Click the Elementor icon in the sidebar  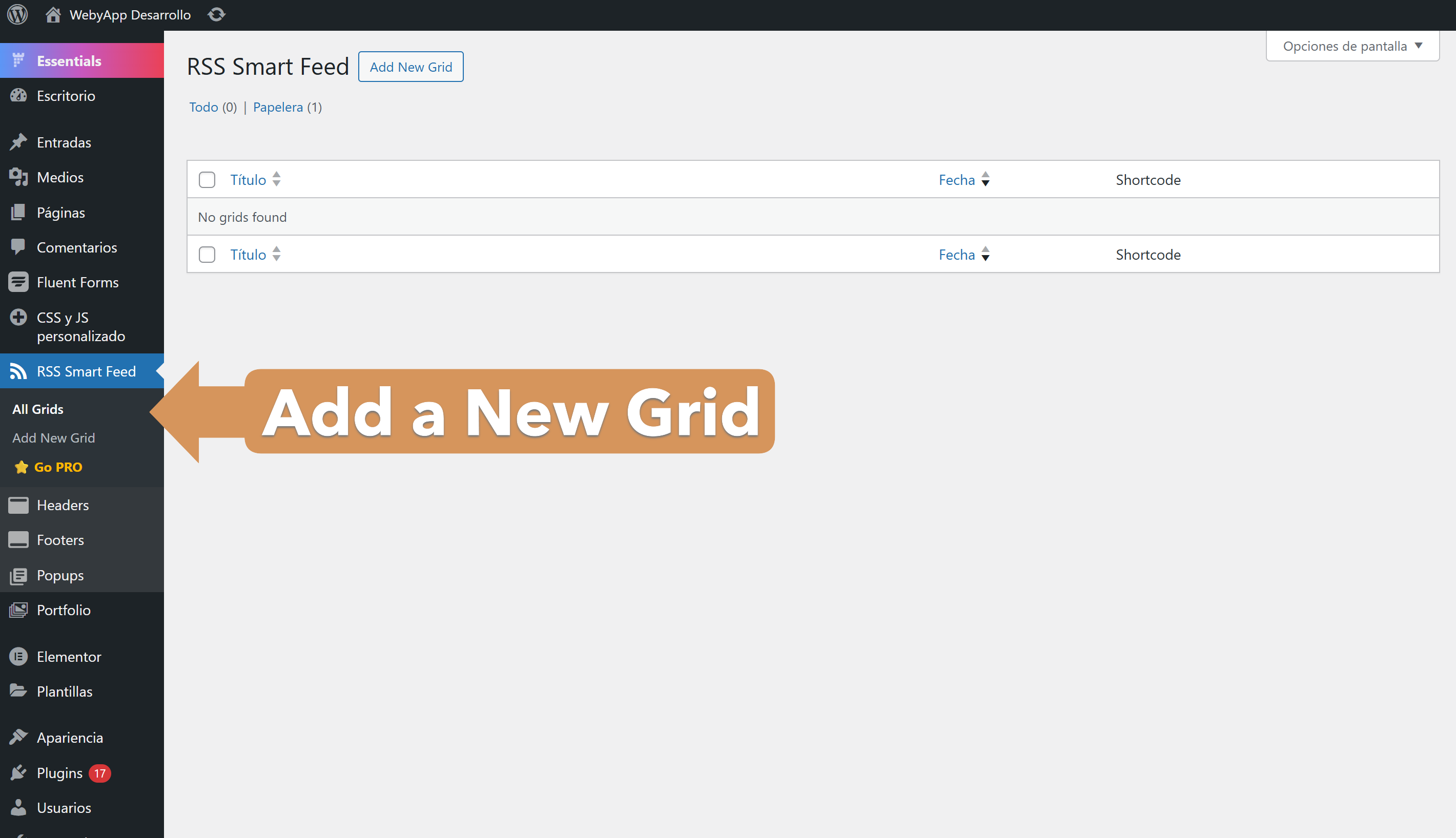pos(18,657)
